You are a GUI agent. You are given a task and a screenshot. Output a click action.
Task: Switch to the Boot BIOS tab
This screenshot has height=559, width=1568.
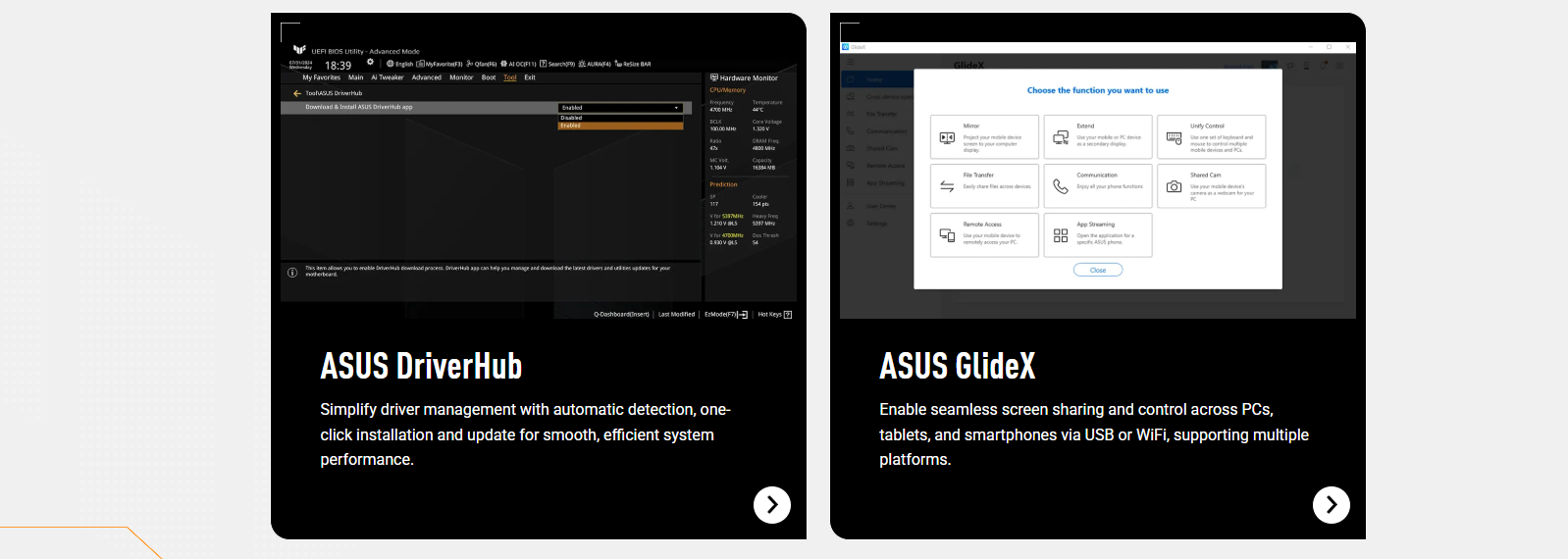click(x=489, y=77)
